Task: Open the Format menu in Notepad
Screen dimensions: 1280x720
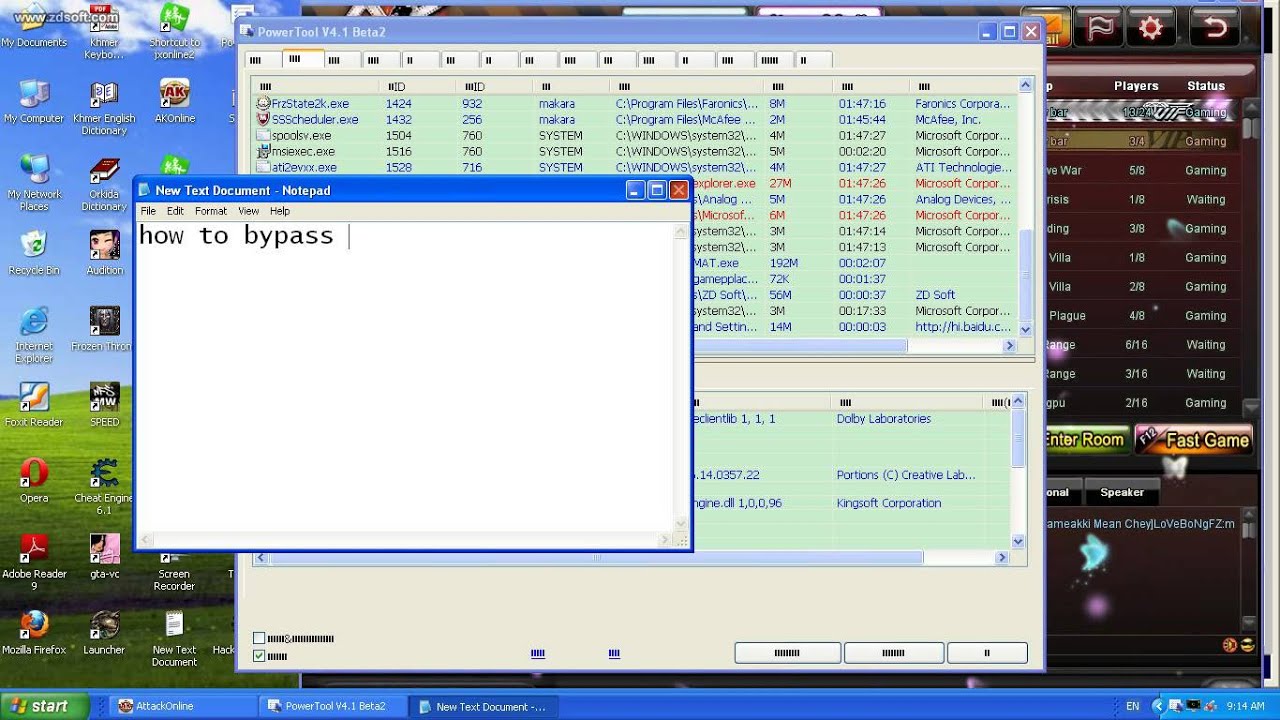Action: pyautogui.click(x=211, y=211)
